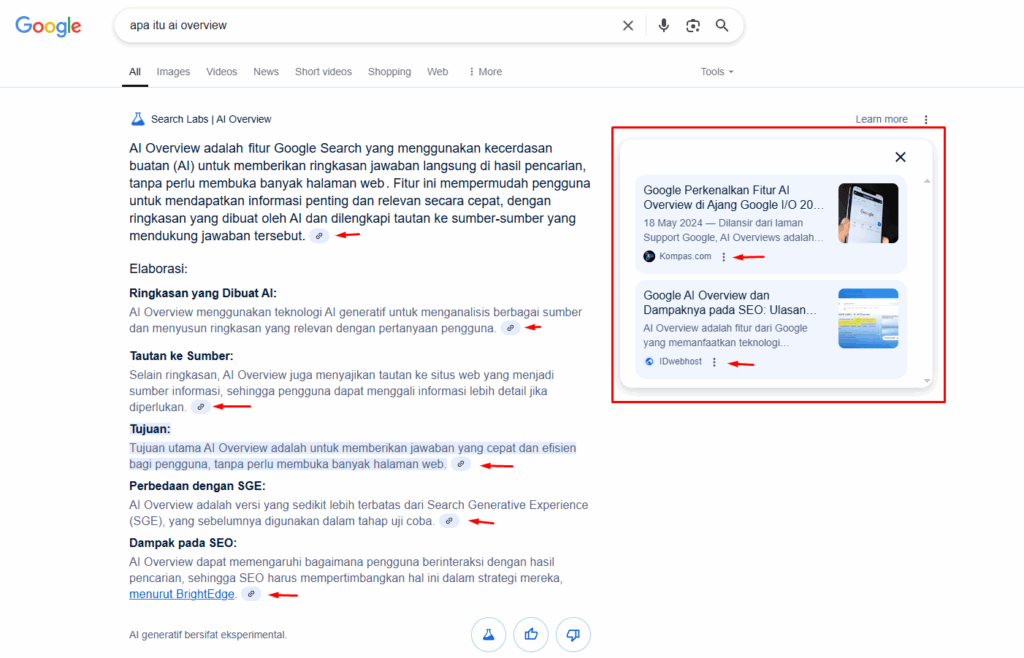Open three-dot menu for IDwebhost source
This screenshot has width=1024, height=658.
pos(714,362)
